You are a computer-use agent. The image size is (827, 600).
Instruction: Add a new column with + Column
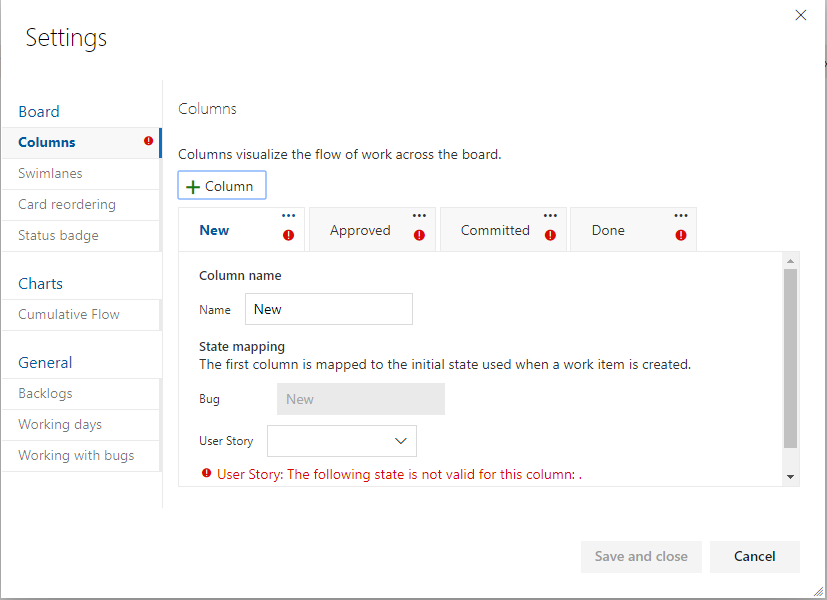[x=222, y=186]
